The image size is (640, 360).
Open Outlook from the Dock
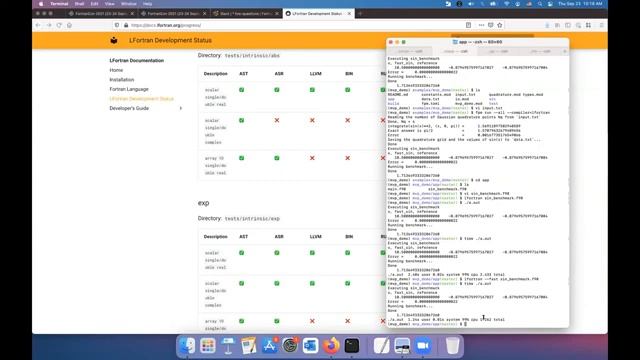pyautogui.click(x=311, y=346)
